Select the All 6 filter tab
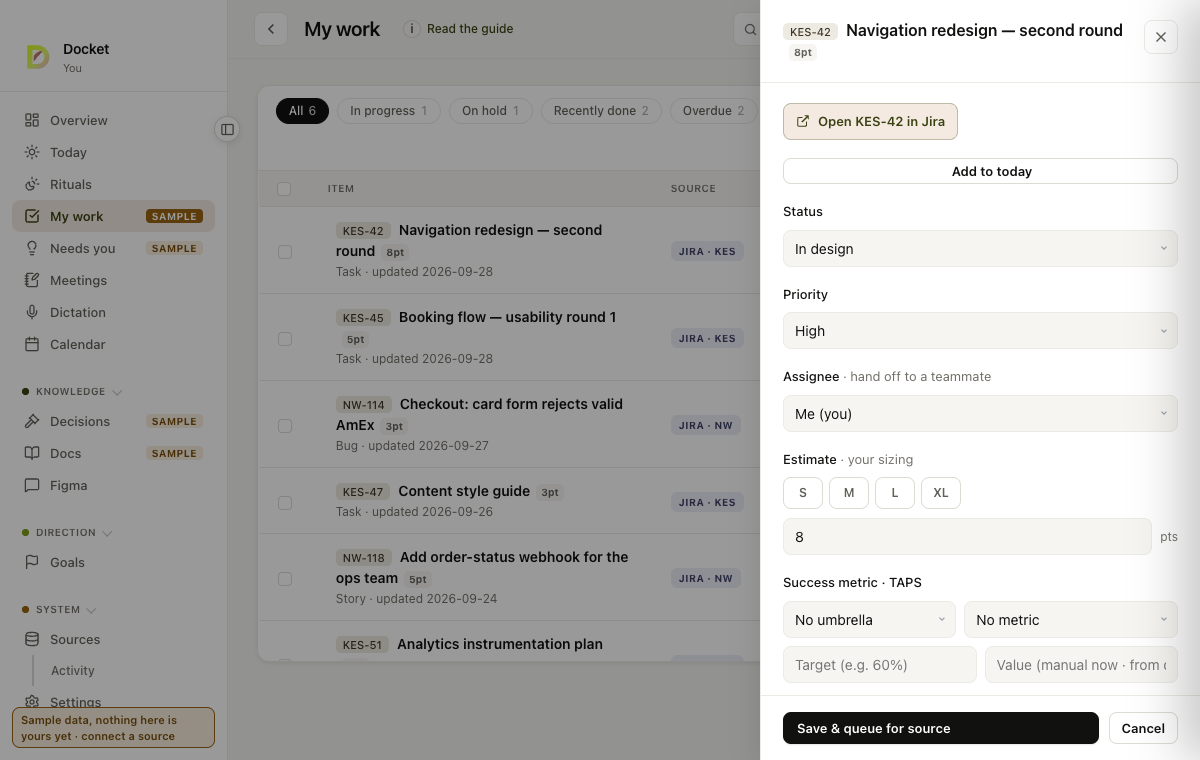Screen dimensions: 1200x760 pyautogui.click(x=302, y=111)
